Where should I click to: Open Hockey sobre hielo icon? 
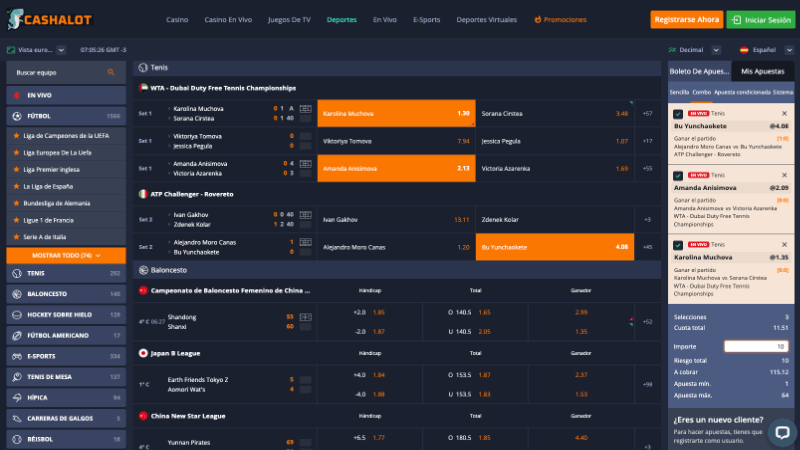pos(17,315)
